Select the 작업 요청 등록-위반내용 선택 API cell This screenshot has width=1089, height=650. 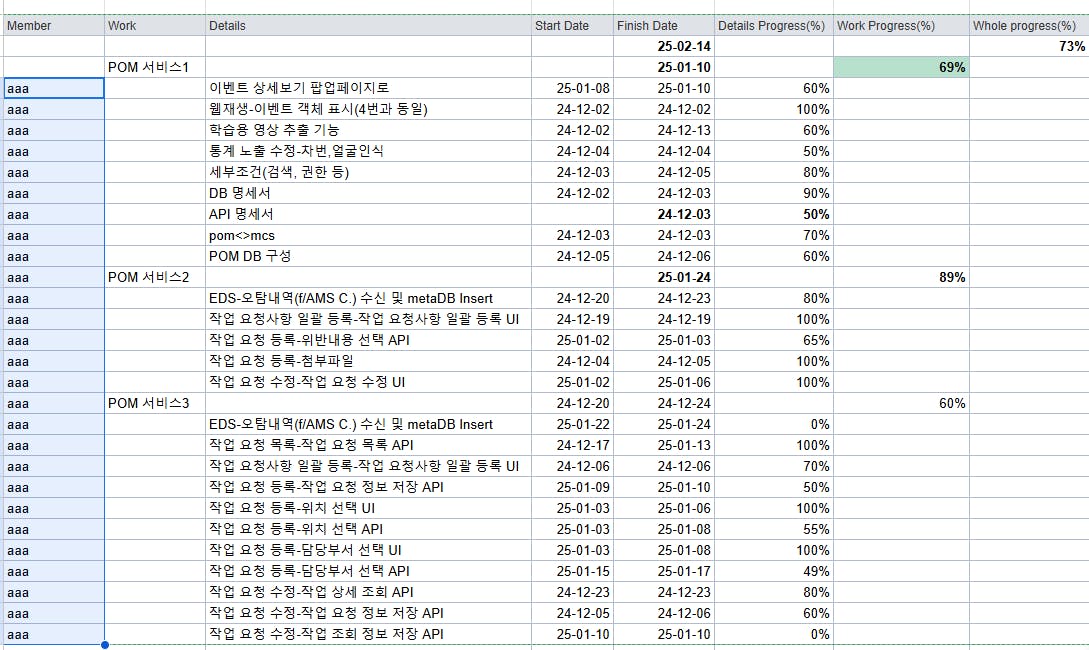tap(368, 340)
